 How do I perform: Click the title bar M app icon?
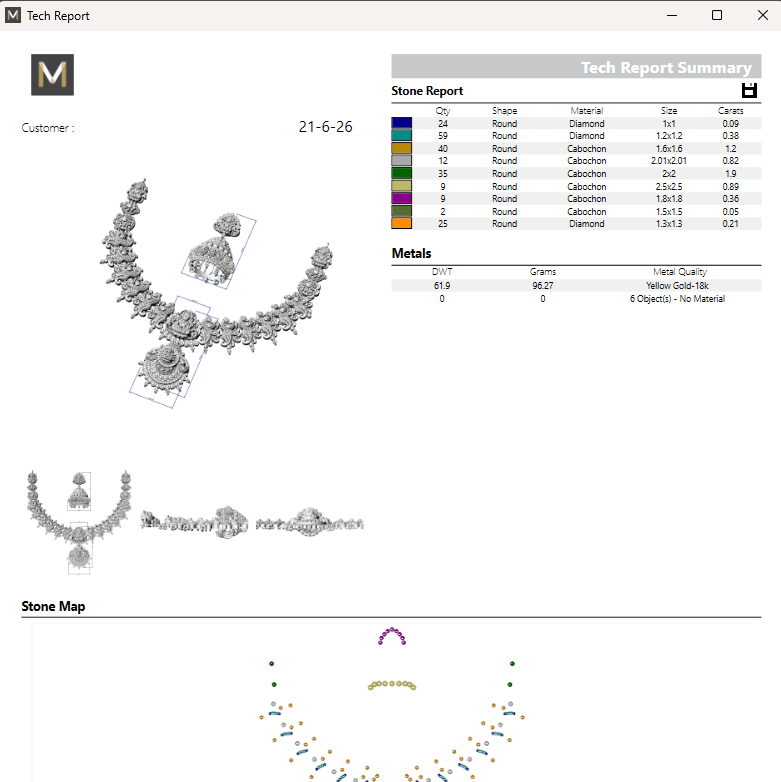(12, 15)
